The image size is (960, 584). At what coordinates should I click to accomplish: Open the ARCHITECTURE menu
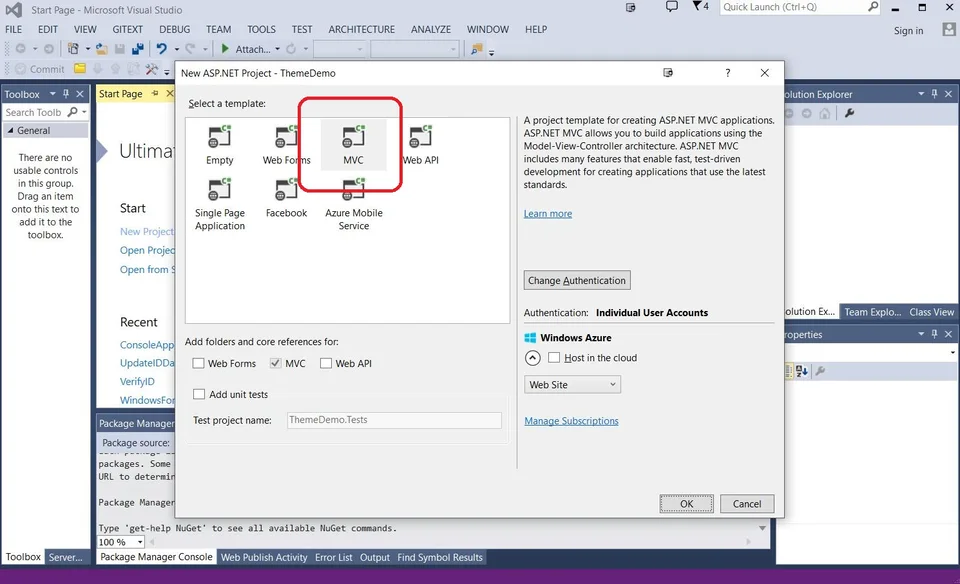tap(362, 29)
